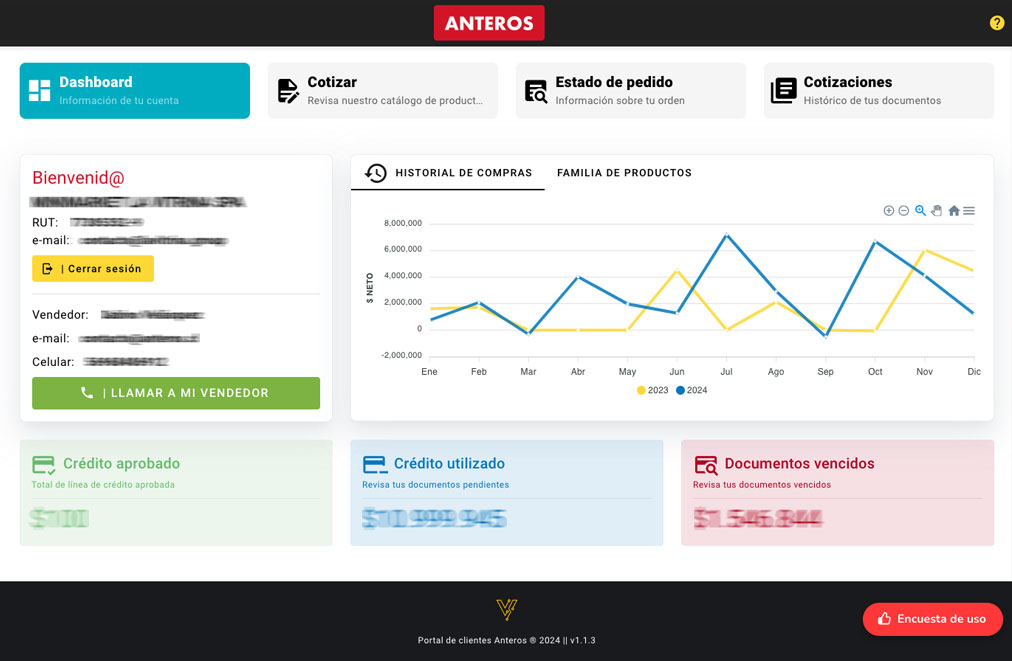This screenshot has width=1012, height=661.
Task: Zoom in on the chart
Action: pyautogui.click(x=889, y=210)
